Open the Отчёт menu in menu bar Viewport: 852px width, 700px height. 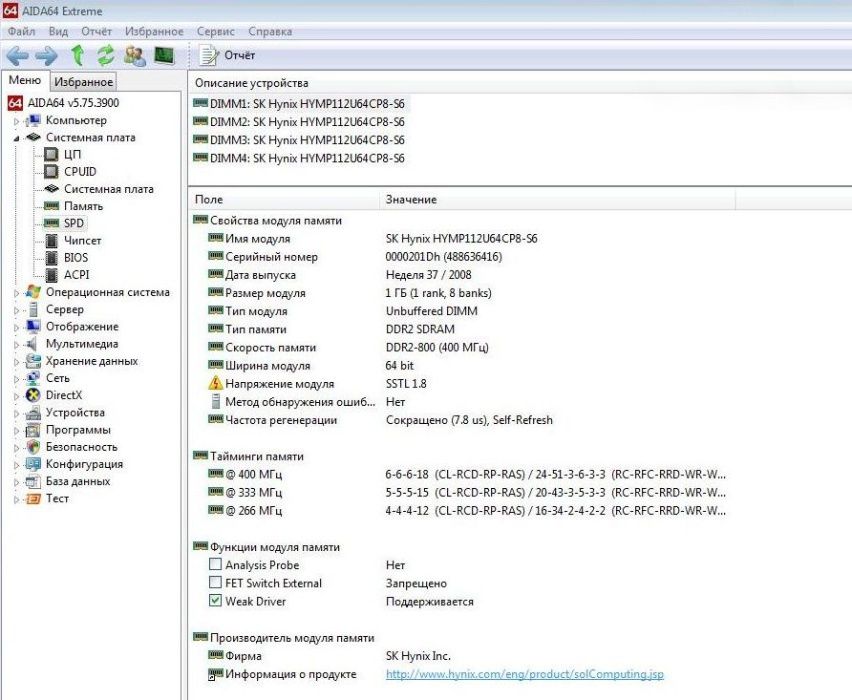[96, 32]
